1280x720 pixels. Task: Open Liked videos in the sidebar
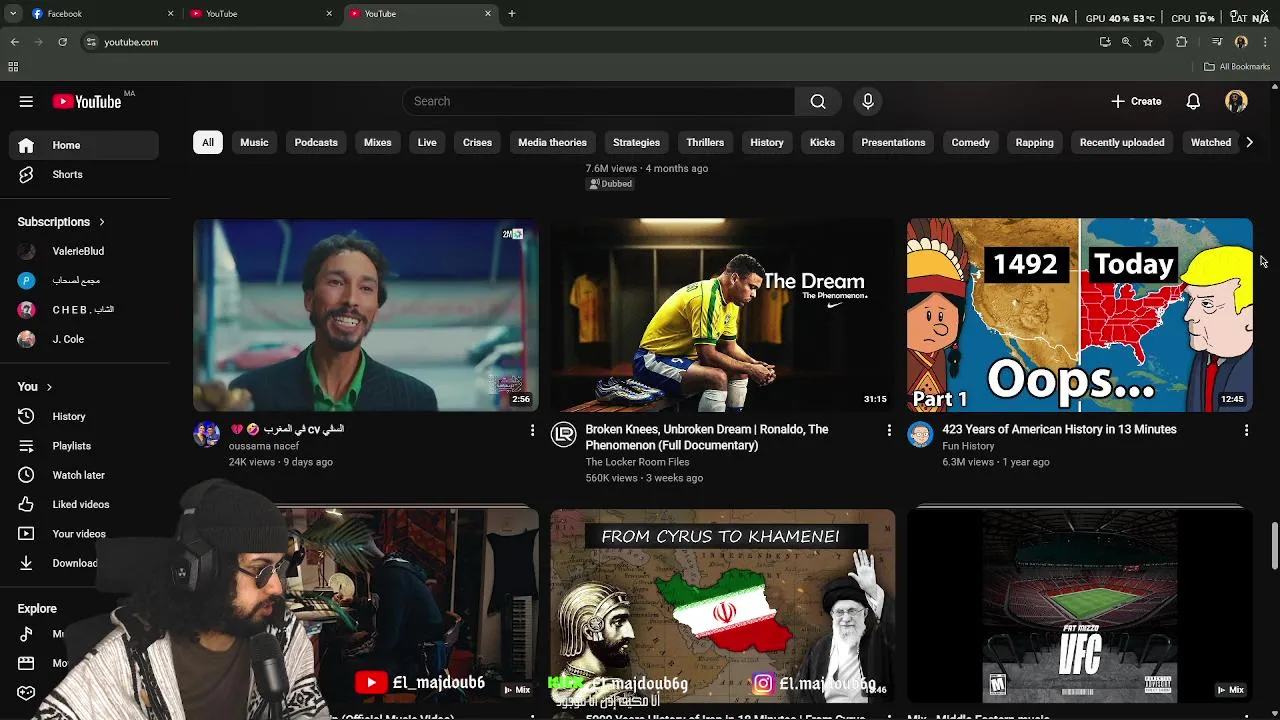coord(84,504)
